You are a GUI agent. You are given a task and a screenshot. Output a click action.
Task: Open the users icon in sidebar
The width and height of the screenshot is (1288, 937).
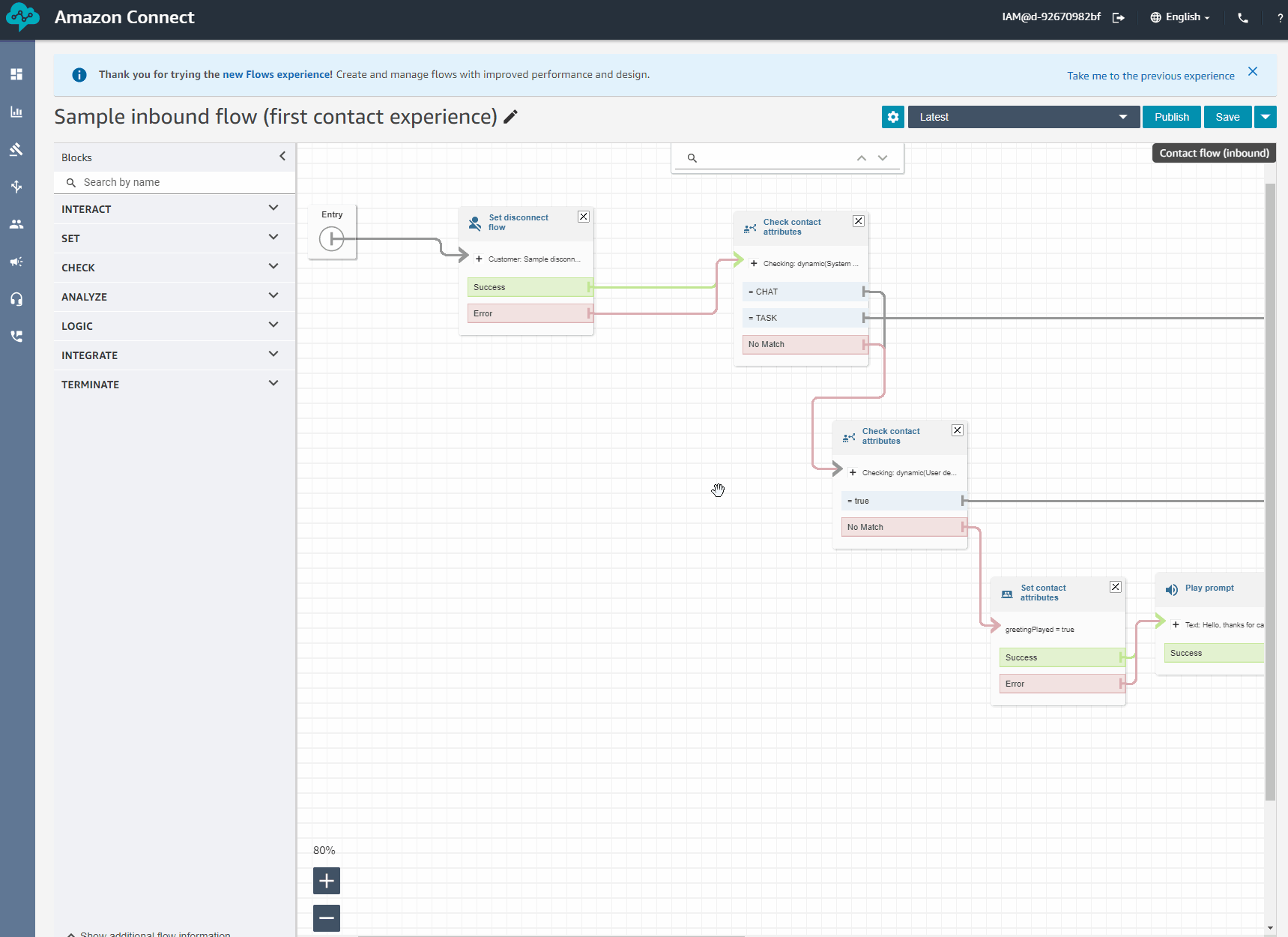point(16,224)
